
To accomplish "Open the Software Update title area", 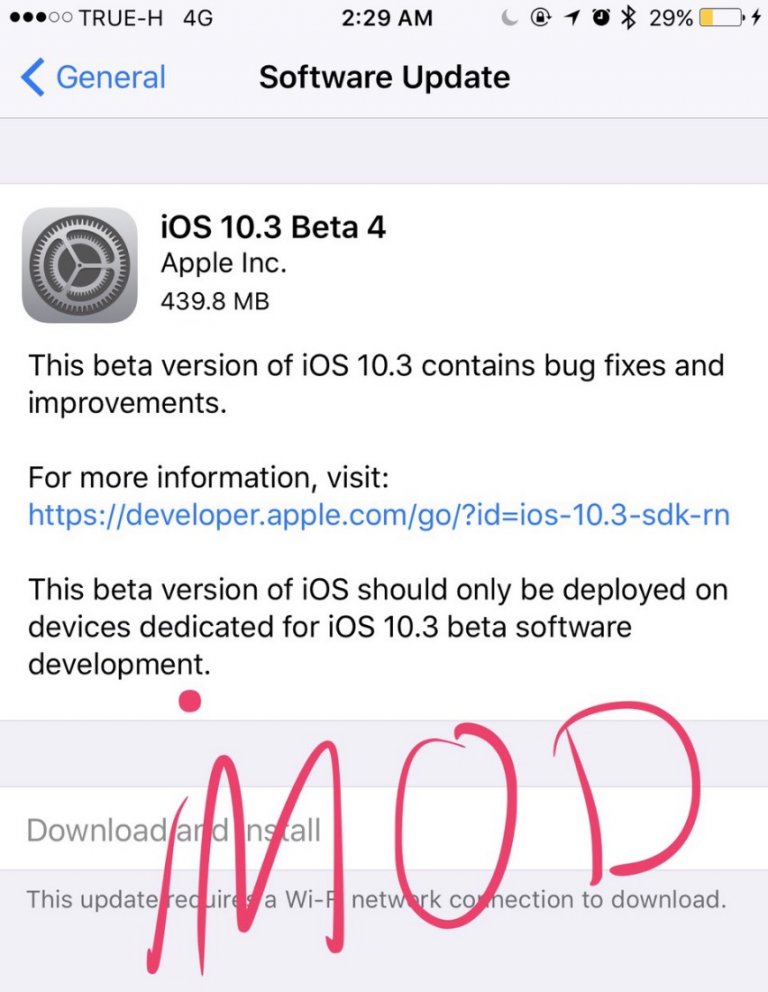I will [x=384, y=77].
